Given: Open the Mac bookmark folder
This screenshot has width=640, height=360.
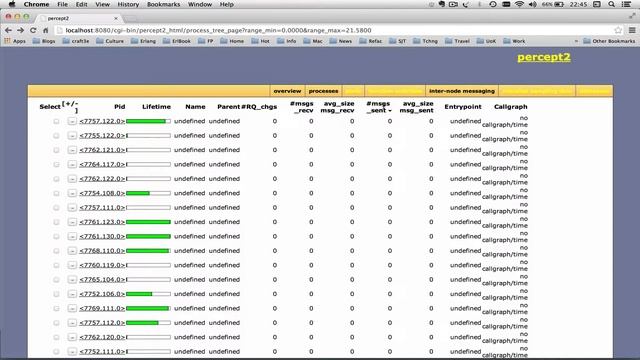Looking at the screenshot, I should pos(313,41).
